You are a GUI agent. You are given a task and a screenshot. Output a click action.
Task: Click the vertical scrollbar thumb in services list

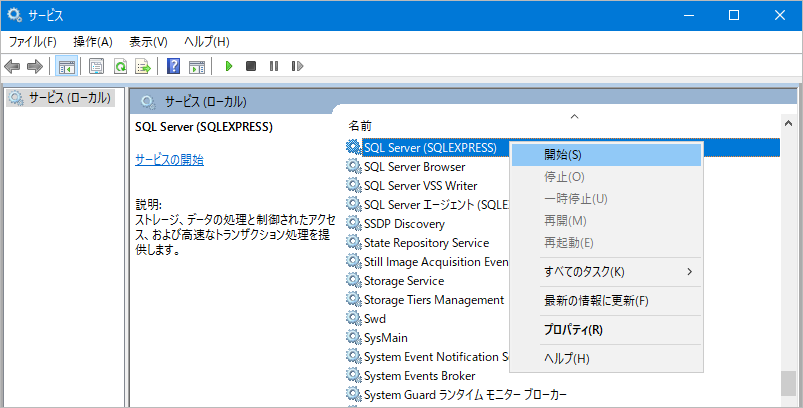(788, 383)
